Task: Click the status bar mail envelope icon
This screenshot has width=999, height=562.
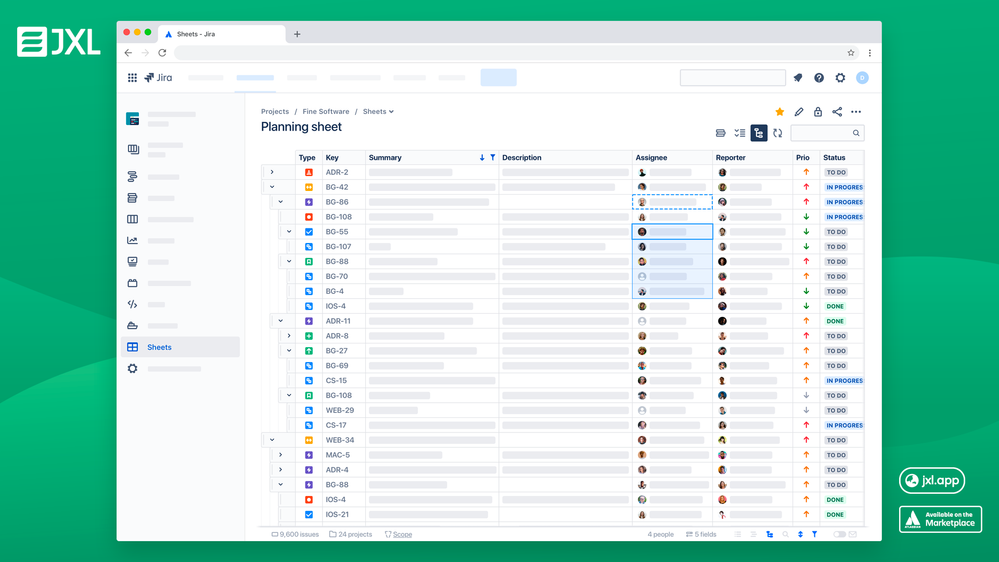Action: (853, 535)
